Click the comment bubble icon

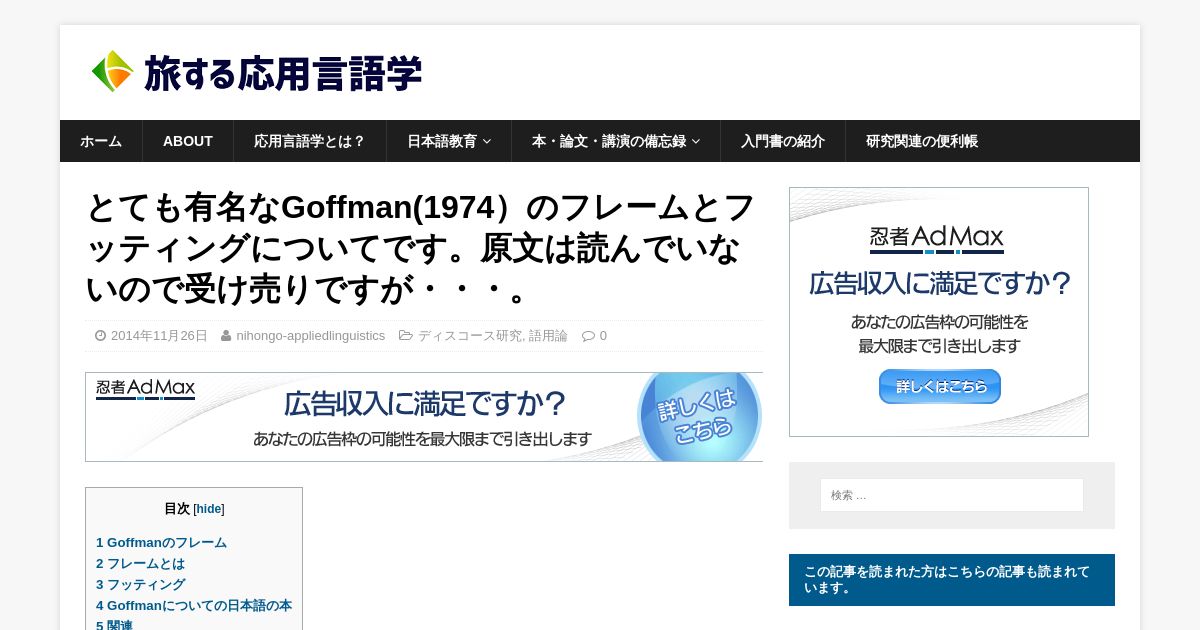588,336
